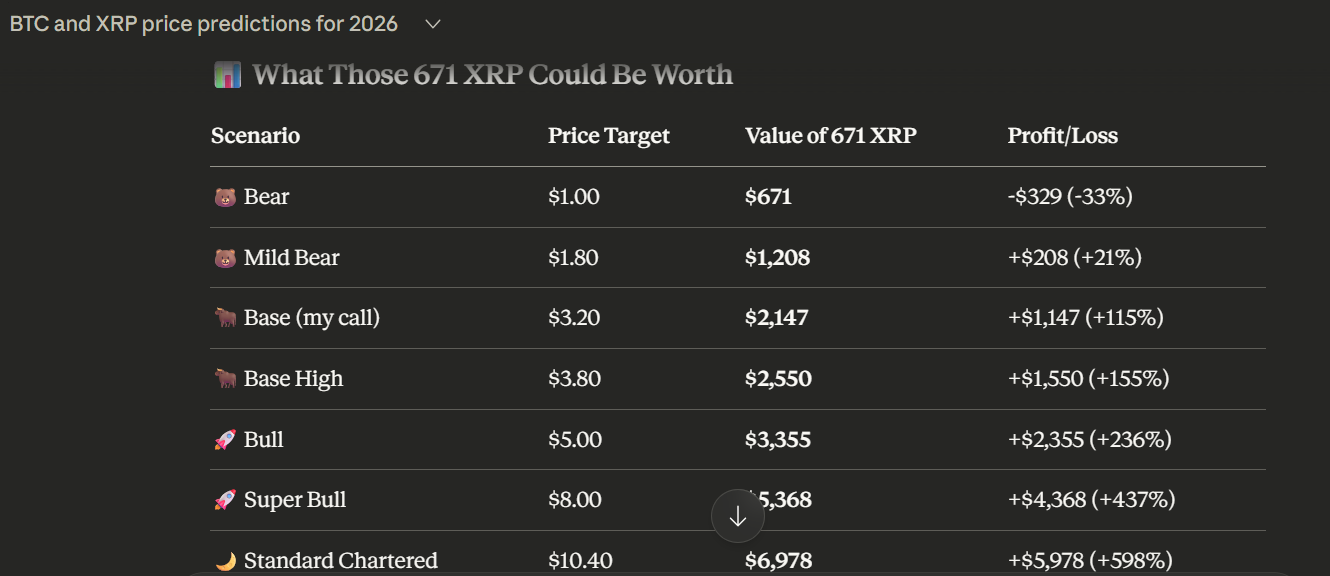Select the crescent moon next to Standard Chartered
The width and height of the screenshot is (1330, 576).
click(225, 560)
